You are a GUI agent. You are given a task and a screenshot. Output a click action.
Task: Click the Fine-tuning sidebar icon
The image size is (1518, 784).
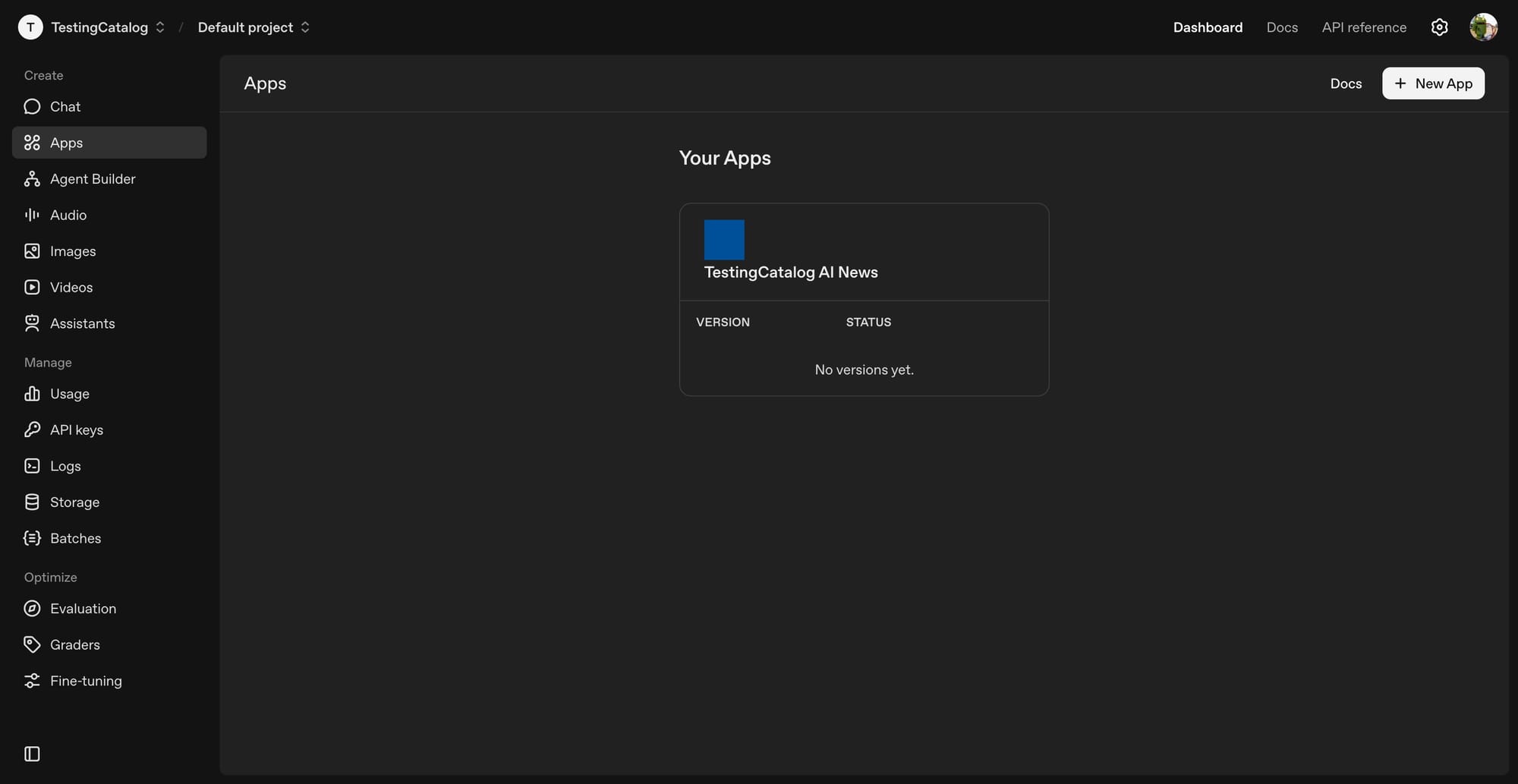click(x=31, y=680)
